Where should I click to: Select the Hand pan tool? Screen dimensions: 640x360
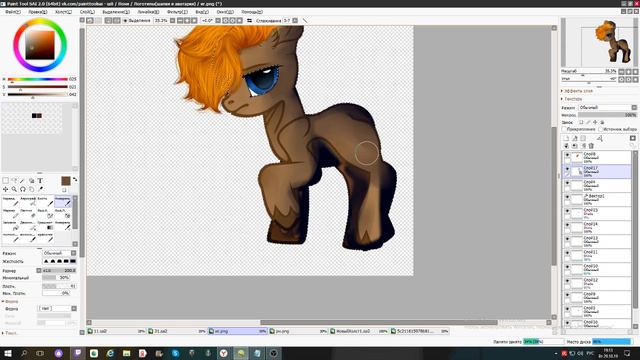31,189
